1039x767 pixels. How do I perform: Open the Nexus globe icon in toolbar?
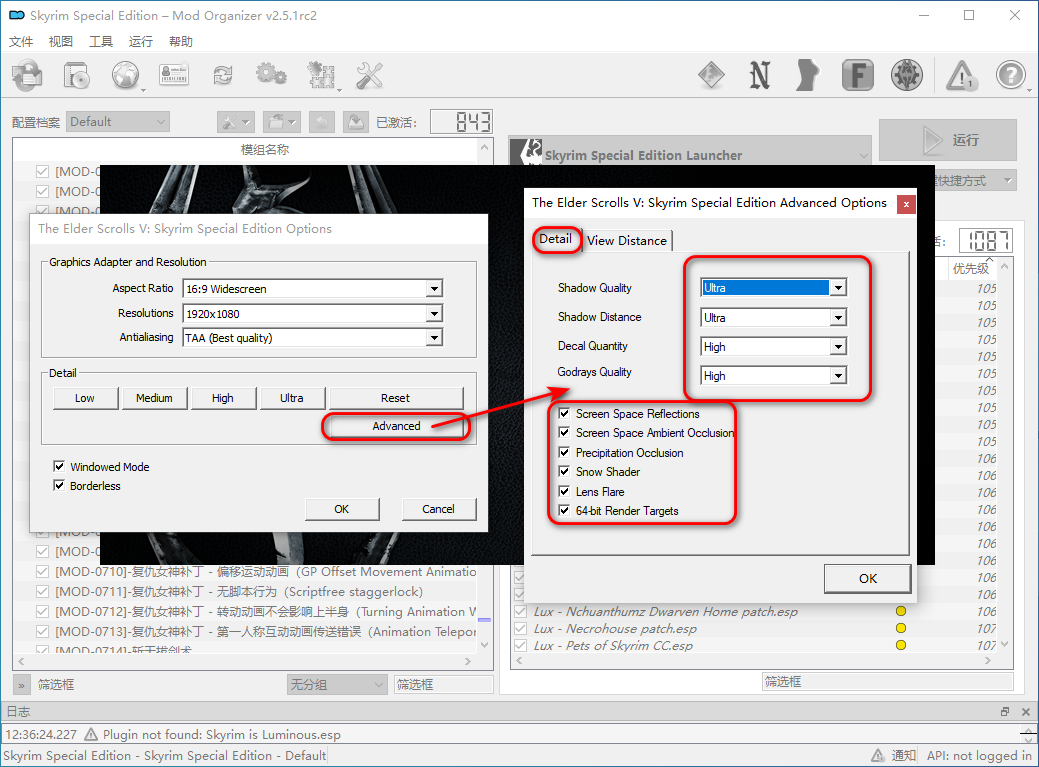coord(126,75)
